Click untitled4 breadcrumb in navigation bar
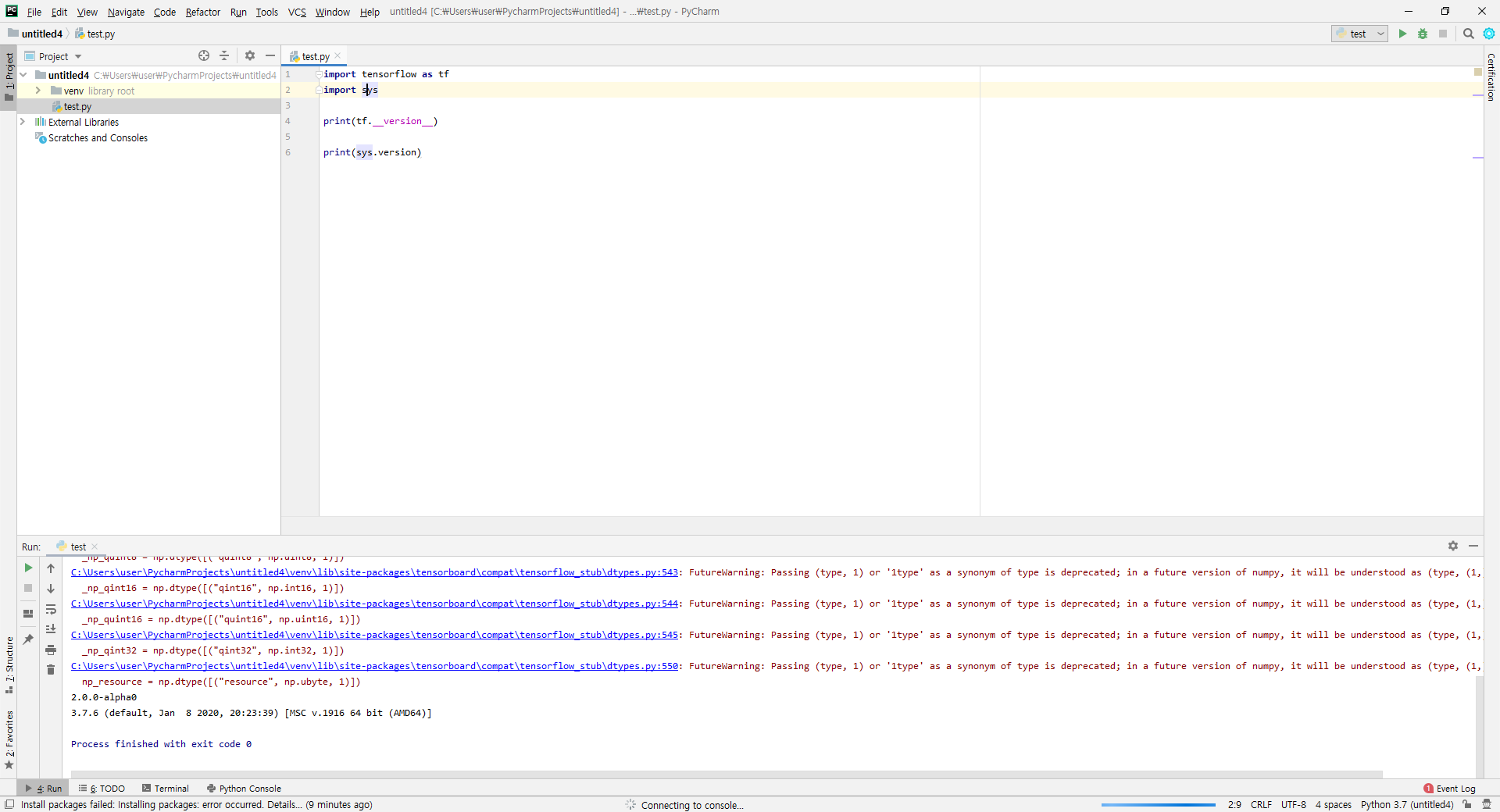This screenshot has width=1500, height=812. pos(35,34)
